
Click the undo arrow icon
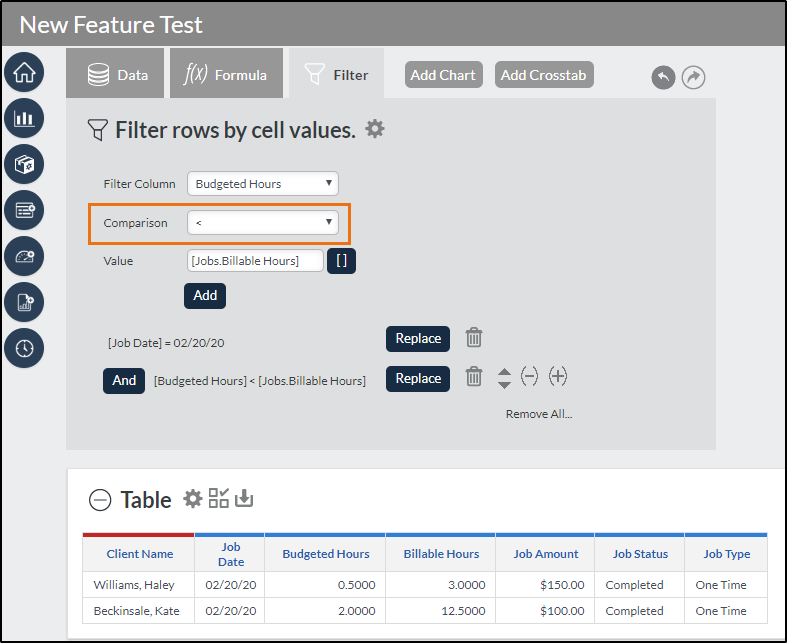(x=663, y=77)
